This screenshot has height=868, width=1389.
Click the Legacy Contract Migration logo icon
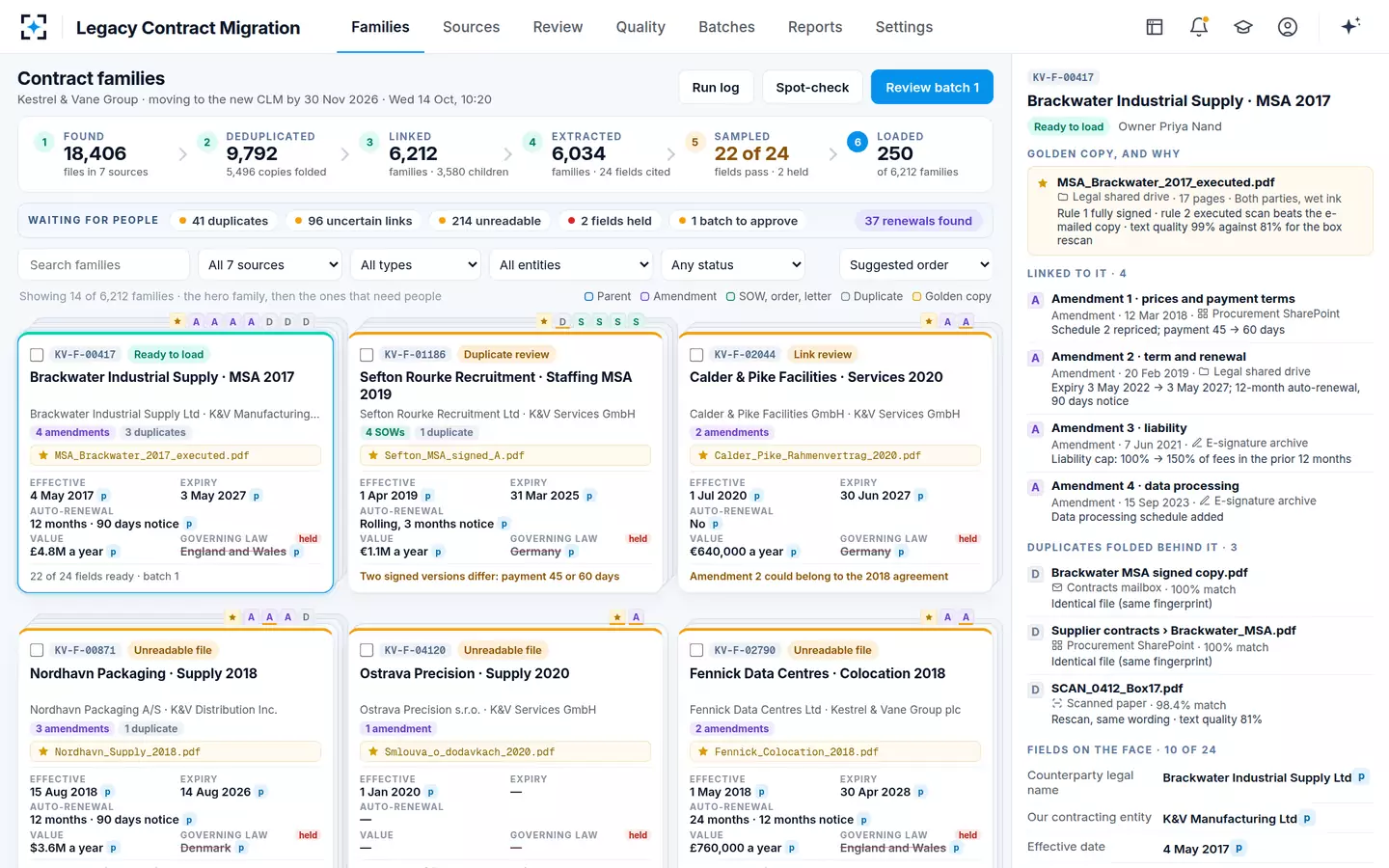tap(34, 27)
